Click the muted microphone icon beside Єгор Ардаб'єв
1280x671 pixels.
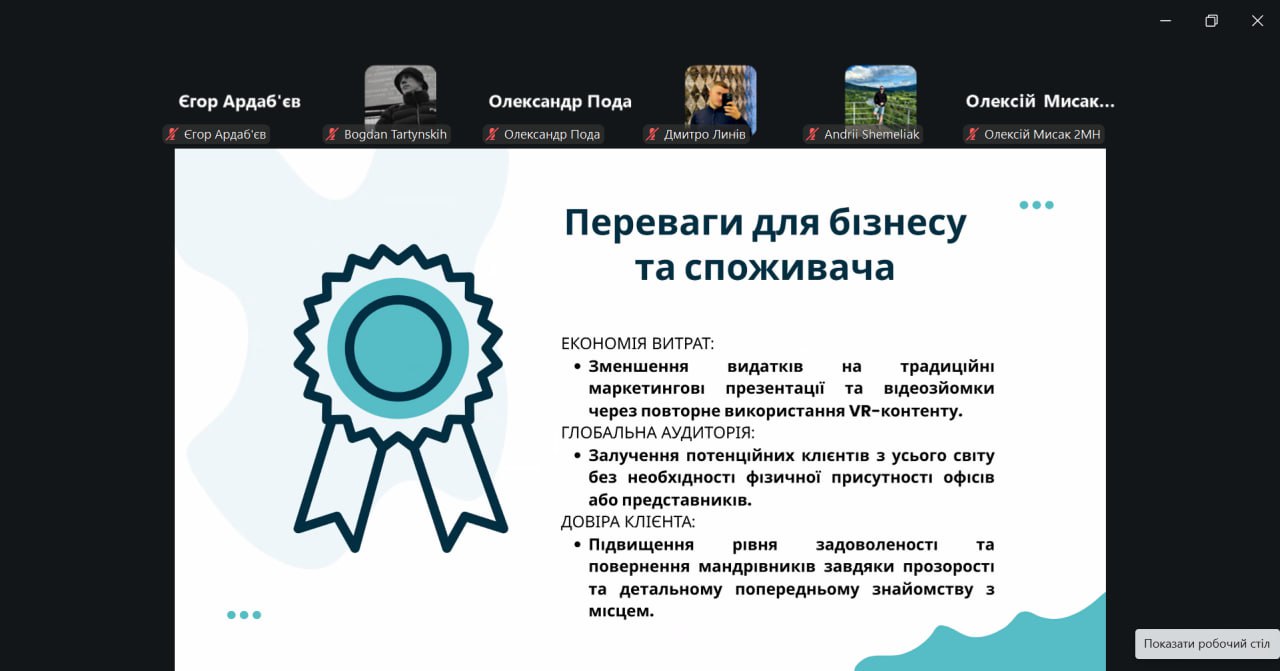tap(172, 134)
